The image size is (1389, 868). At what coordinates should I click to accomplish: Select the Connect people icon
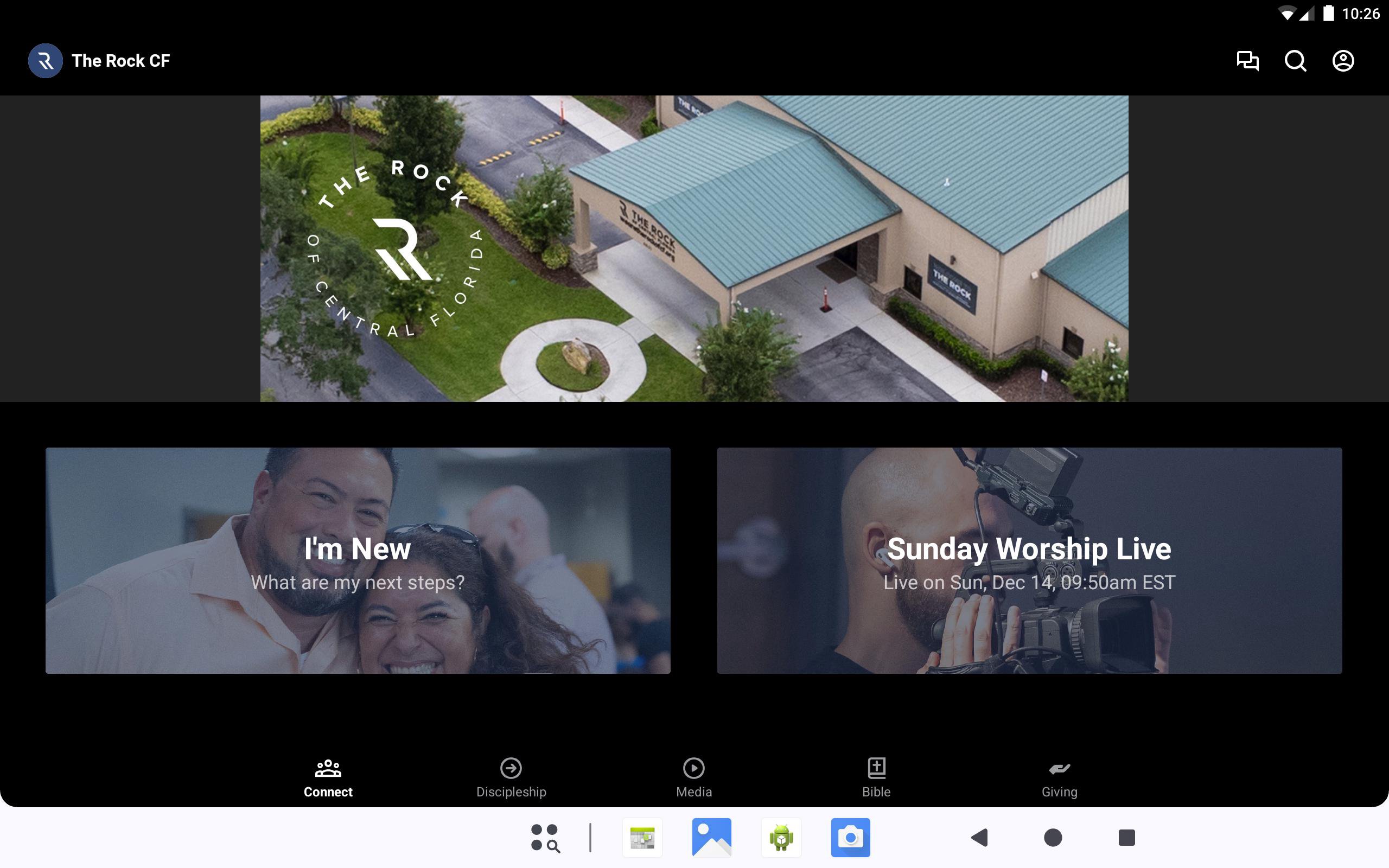(x=328, y=768)
